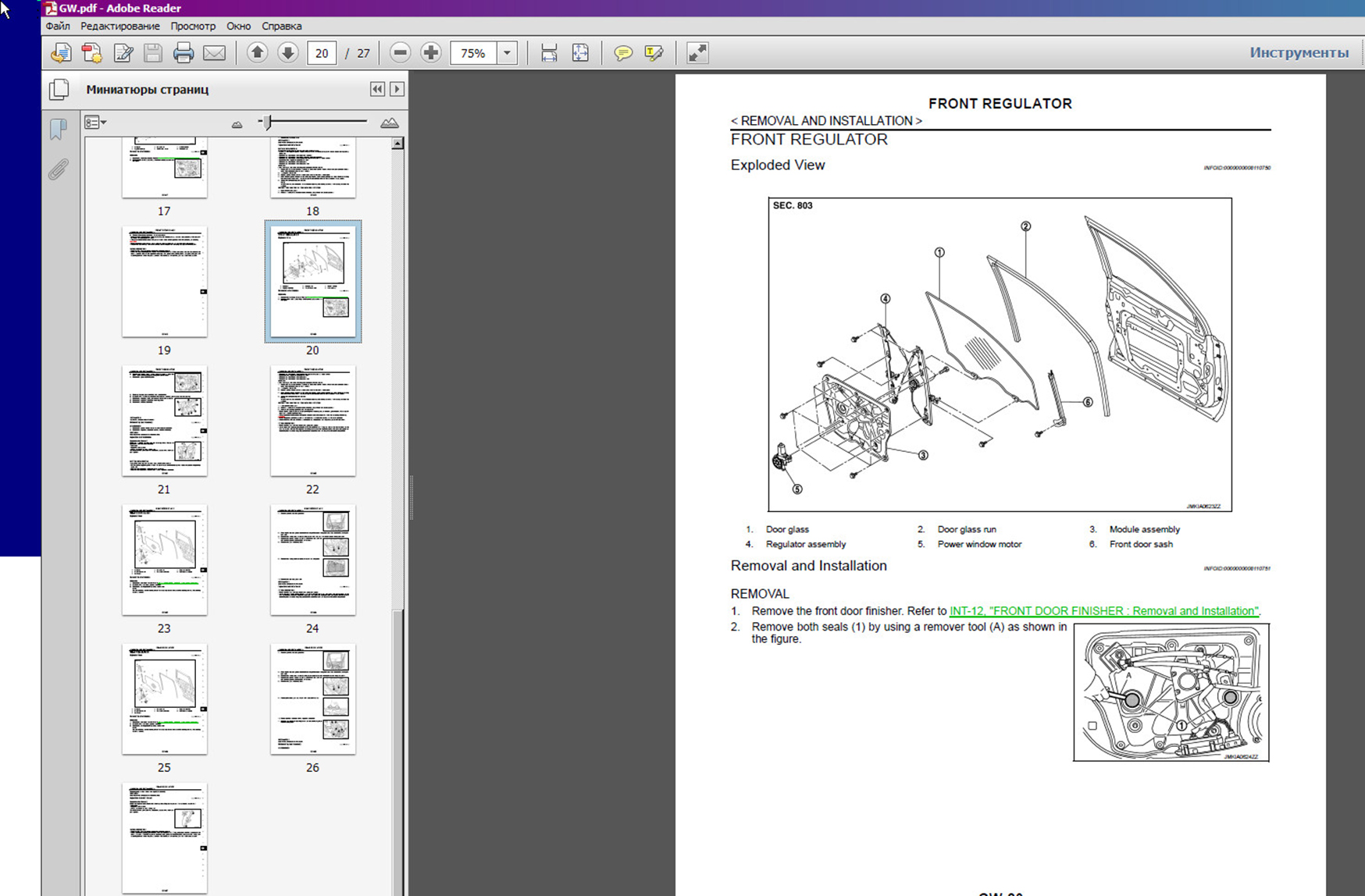Add a sticky note comment
The image size is (1365, 896).
point(622,53)
